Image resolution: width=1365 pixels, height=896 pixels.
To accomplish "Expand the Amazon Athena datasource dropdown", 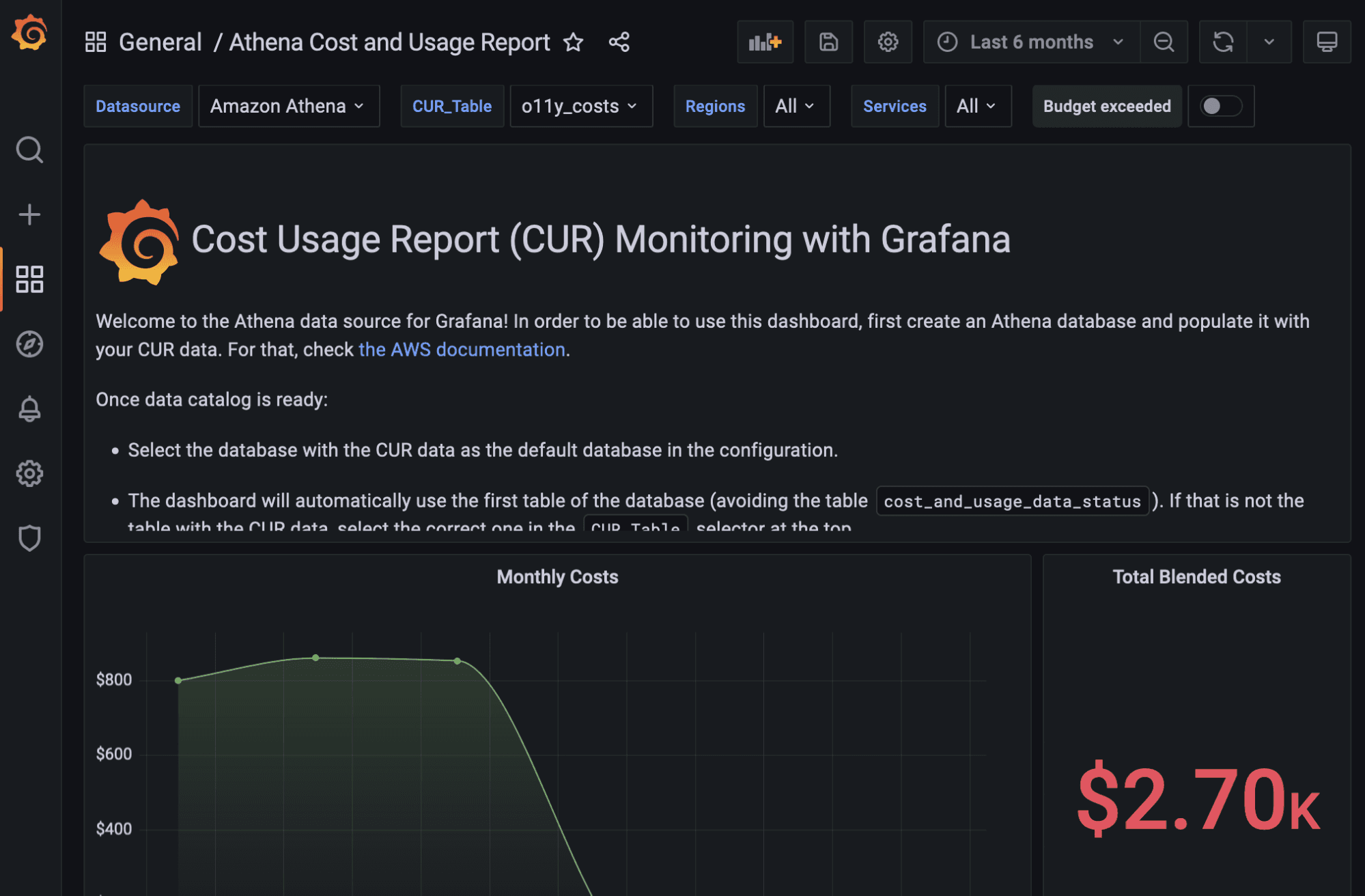I will pyautogui.click(x=287, y=106).
